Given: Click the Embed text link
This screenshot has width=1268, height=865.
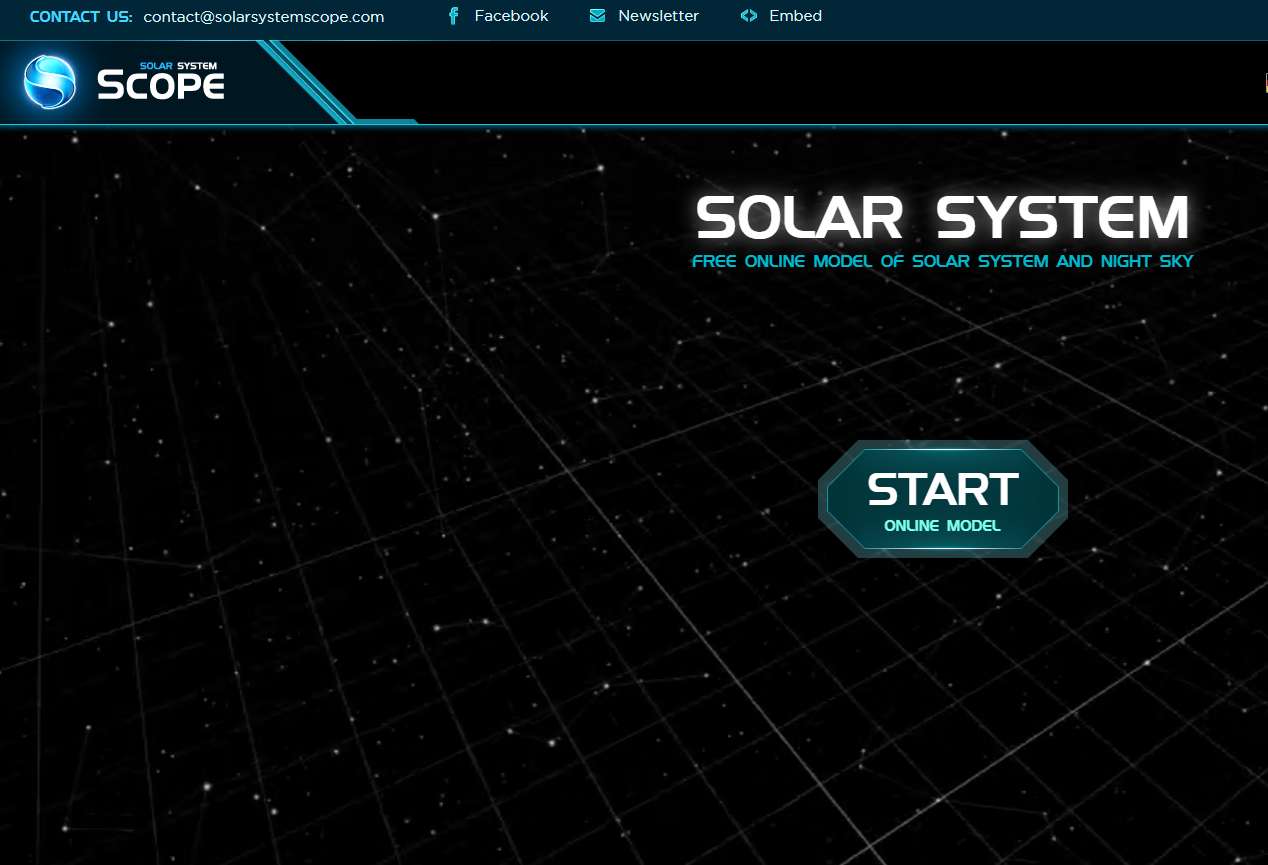Looking at the screenshot, I should pos(796,16).
